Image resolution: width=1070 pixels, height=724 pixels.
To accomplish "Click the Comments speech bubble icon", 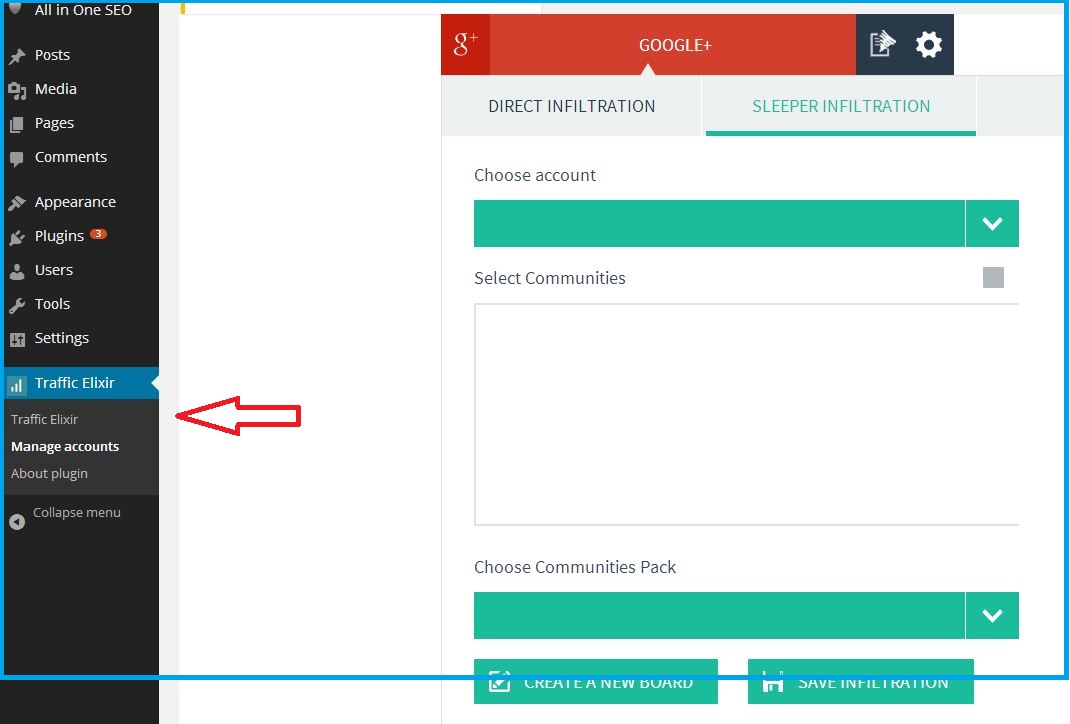I will tap(17, 159).
